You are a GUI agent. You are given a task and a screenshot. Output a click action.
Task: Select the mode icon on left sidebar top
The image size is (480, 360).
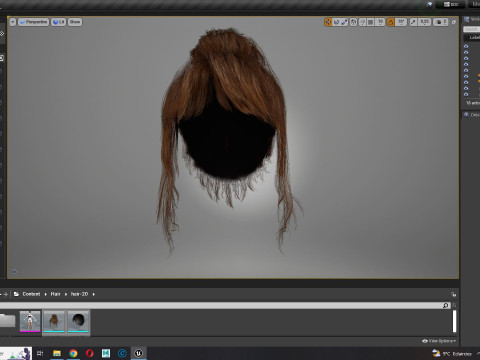coord(2,33)
